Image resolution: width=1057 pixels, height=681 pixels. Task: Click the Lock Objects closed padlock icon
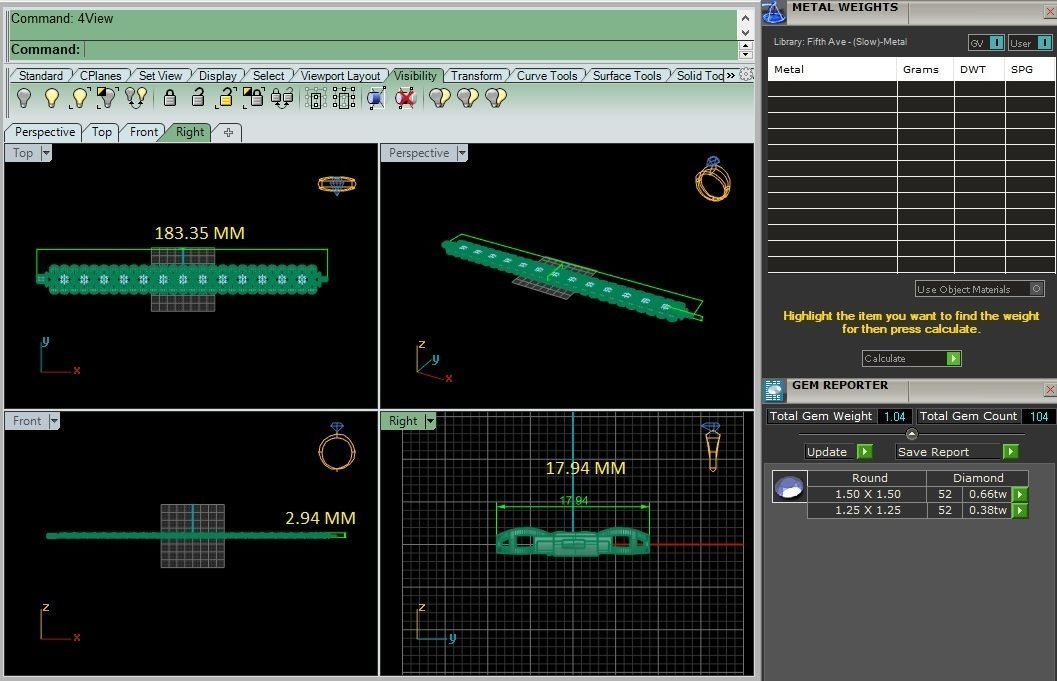click(170, 98)
